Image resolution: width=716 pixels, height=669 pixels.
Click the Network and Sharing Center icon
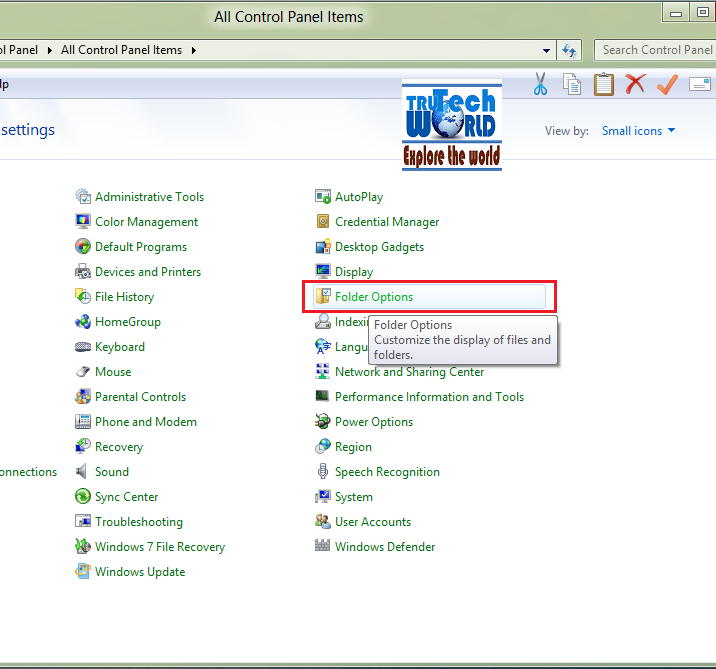coord(323,371)
